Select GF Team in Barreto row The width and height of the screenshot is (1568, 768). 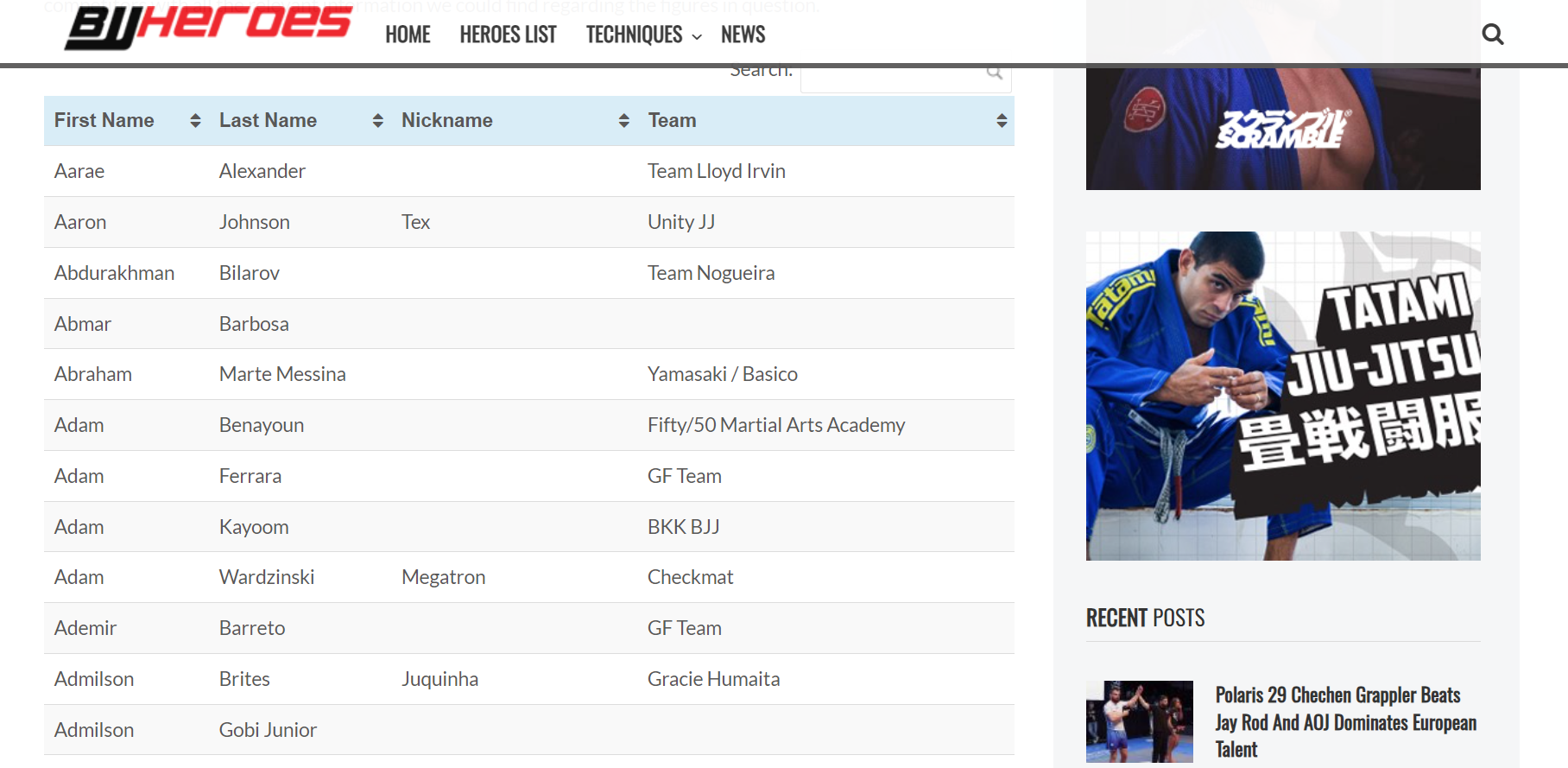coord(685,628)
